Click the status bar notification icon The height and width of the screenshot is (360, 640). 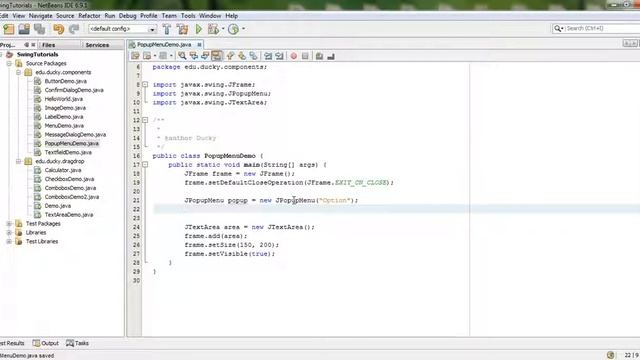611,355
